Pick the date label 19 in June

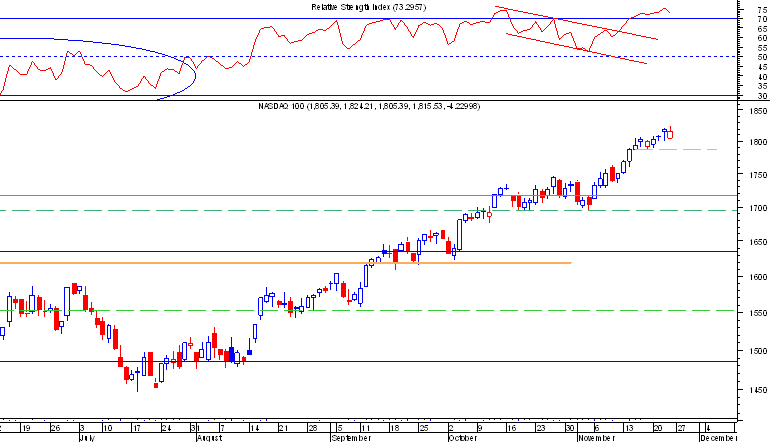pos(26,428)
